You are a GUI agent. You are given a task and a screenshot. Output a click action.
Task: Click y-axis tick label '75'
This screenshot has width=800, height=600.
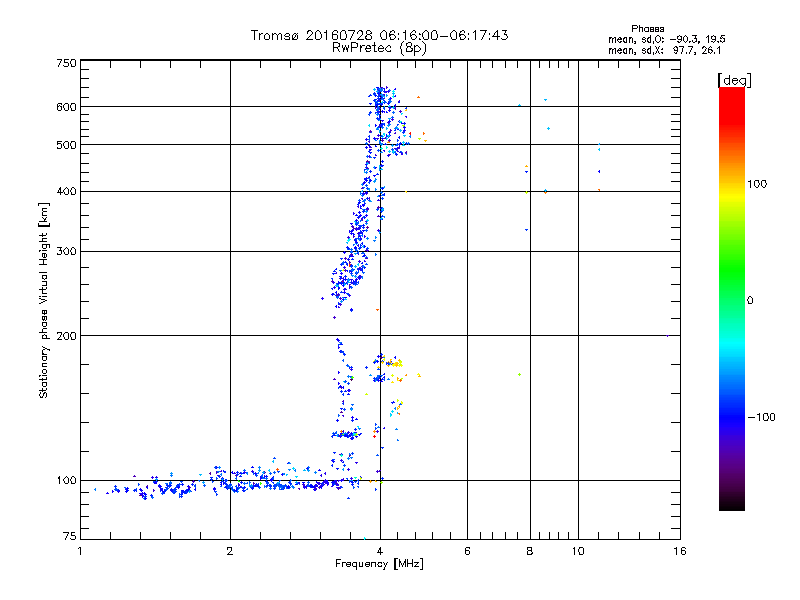[x=70, y=536]
